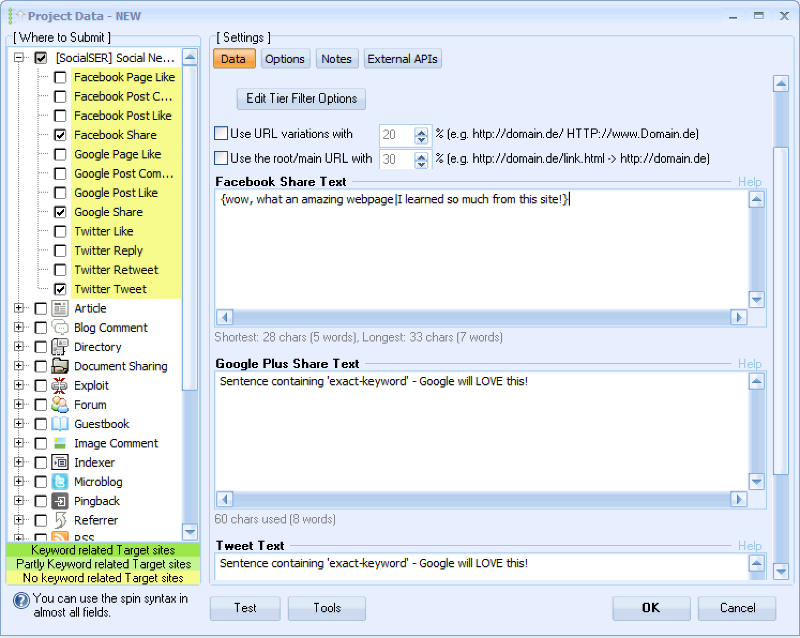The width and height of the screenshot is (800, 638).
Task: Click Edit Tier Filter Options button
Action: 301,99
